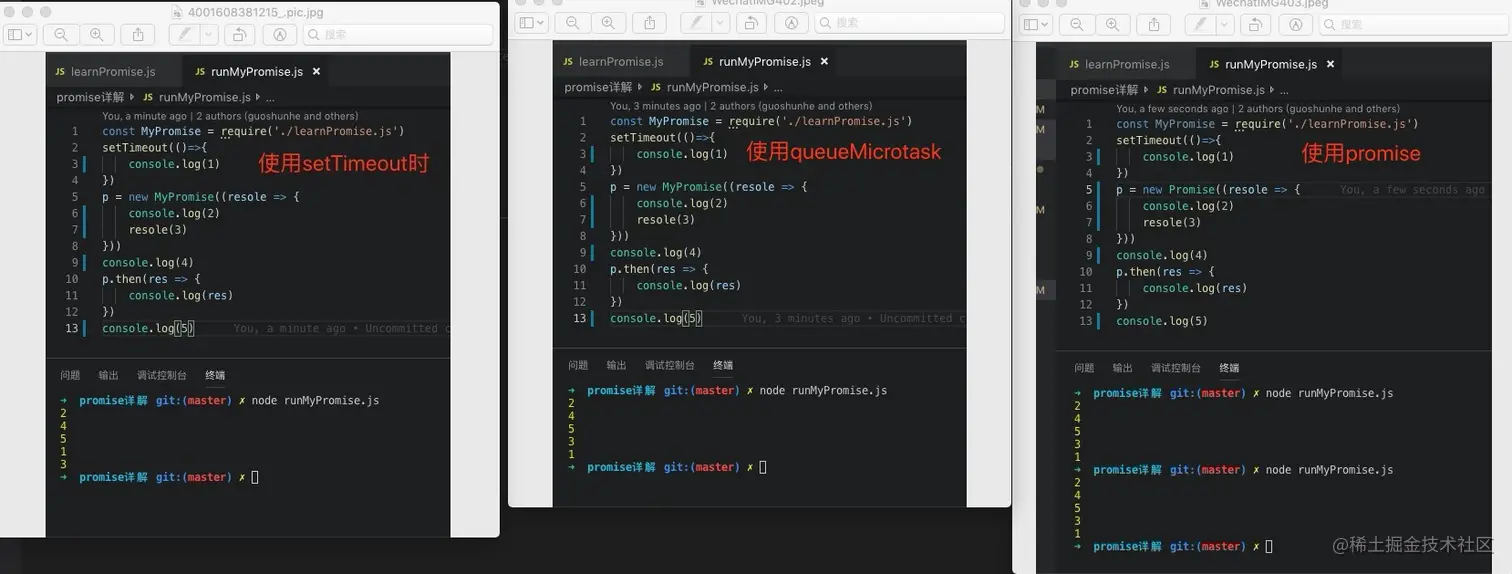
Task: Open highlight color dropdown in WechatIMG403.jpeg window
Action: [x=1225, y=24]
